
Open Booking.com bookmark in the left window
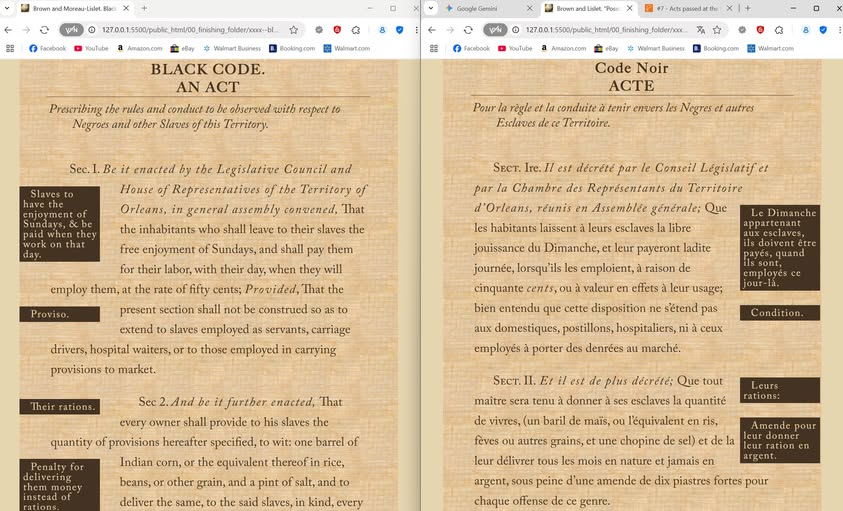click(292, 48)
